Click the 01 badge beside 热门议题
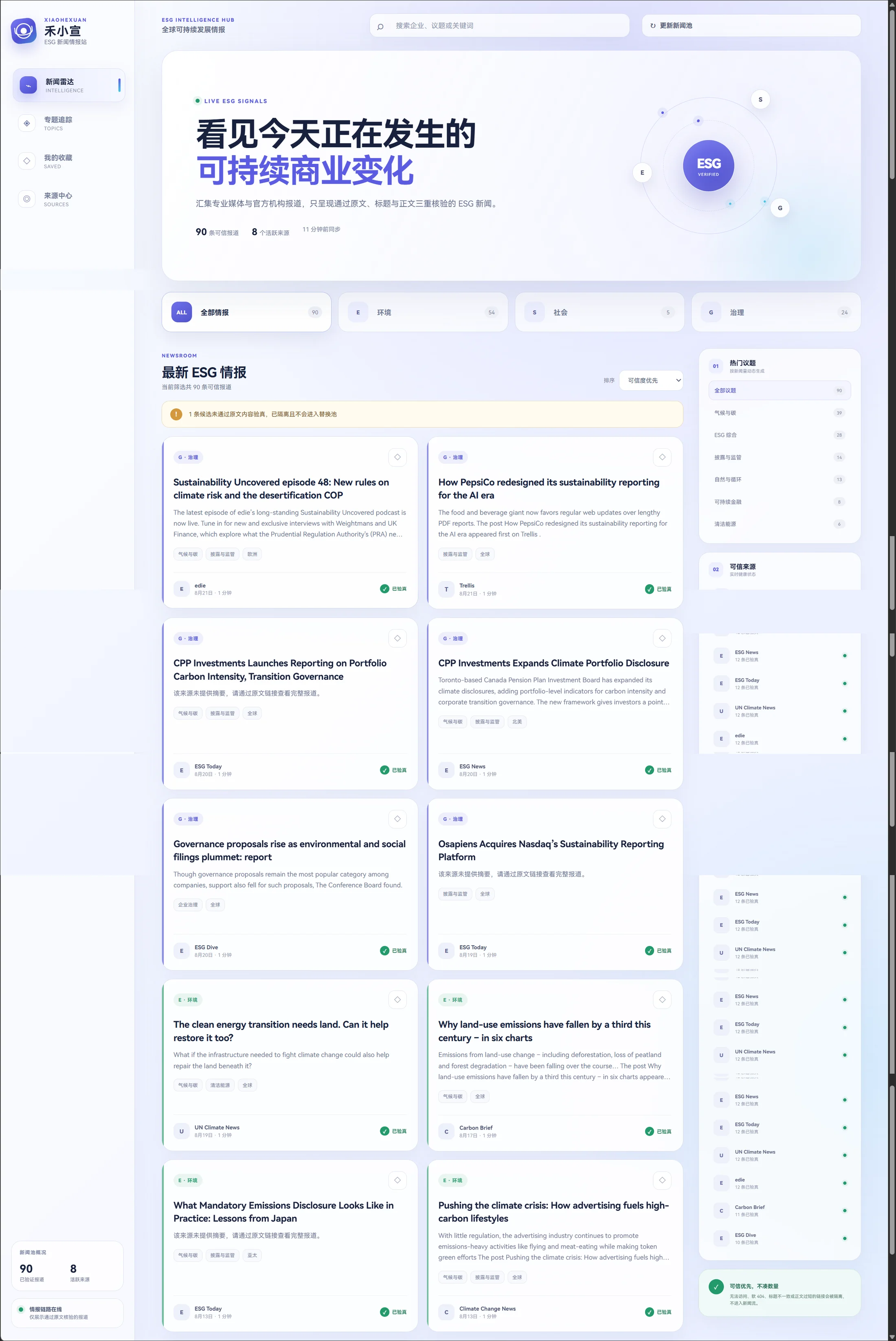Image resolution: width=896 pixels, height=1341 pixels. click(x=716, y=366)
